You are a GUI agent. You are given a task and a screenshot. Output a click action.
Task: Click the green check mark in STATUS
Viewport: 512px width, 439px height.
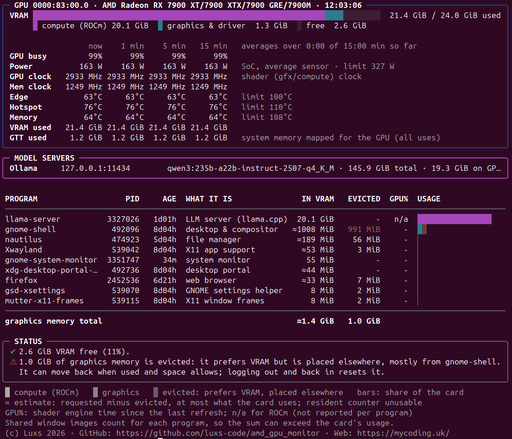point(13,352)
